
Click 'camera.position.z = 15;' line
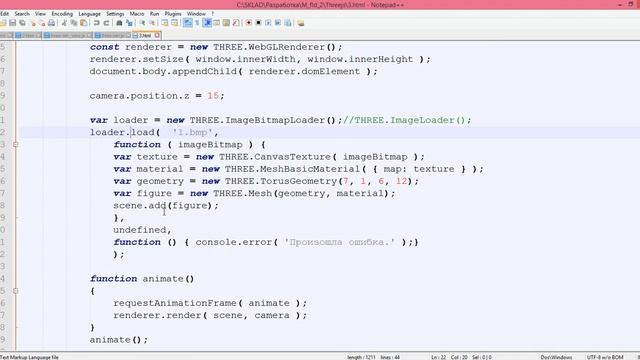(157, 96)
